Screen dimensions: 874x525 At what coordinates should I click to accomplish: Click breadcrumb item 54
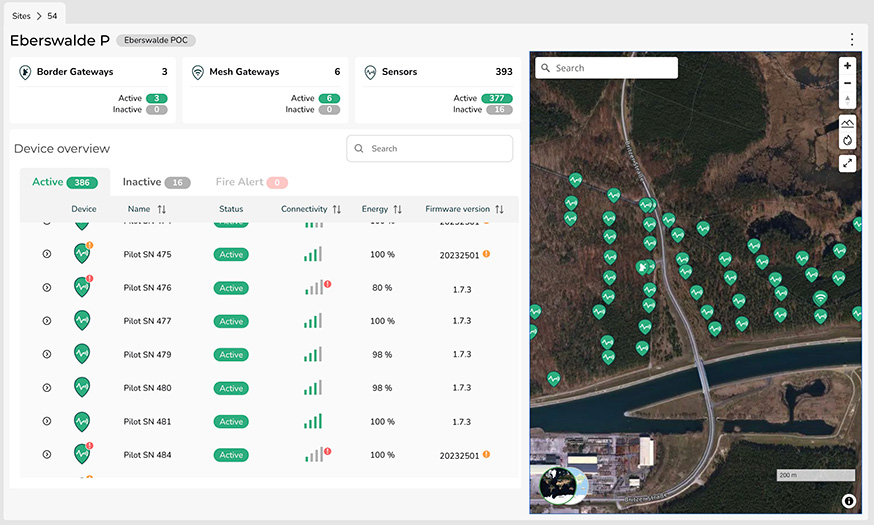pyautogui.click(x=52, y=16)
